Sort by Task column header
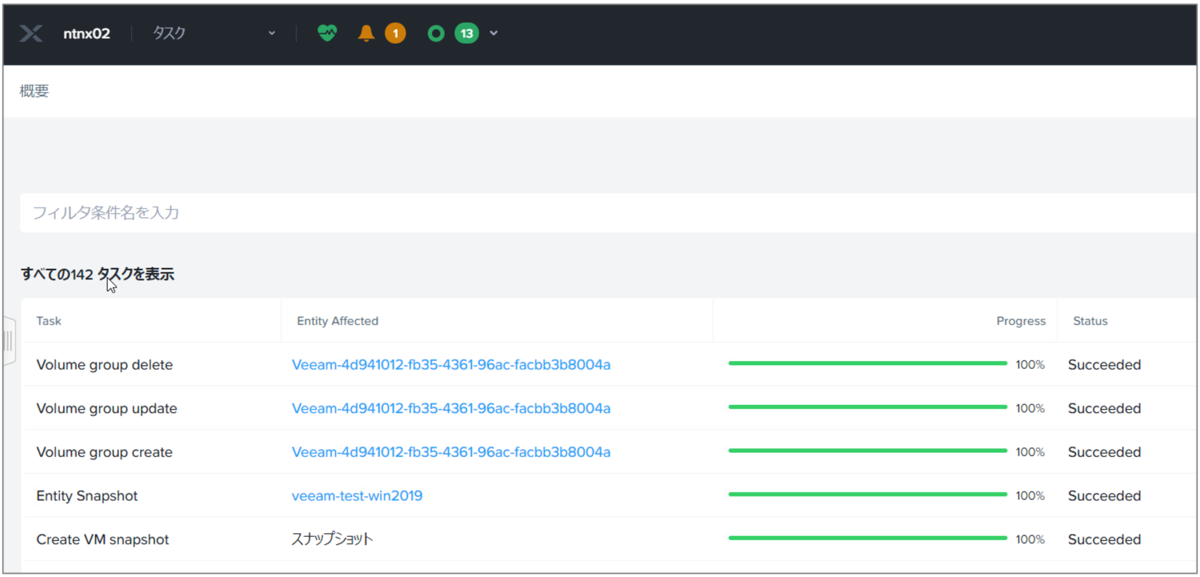1200x577 pixels. pos(49,321)
